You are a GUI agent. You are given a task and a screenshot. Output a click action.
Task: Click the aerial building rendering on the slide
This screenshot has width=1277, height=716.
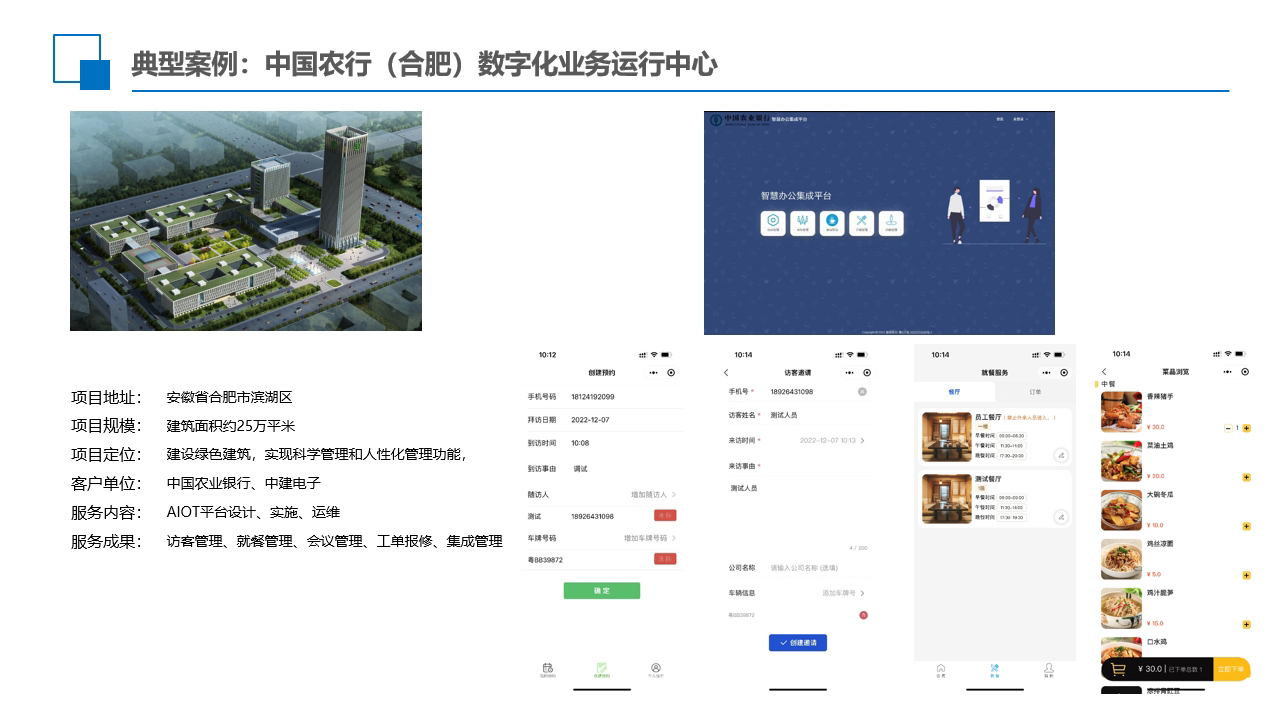pyautogui.click(x=246, y=221)
